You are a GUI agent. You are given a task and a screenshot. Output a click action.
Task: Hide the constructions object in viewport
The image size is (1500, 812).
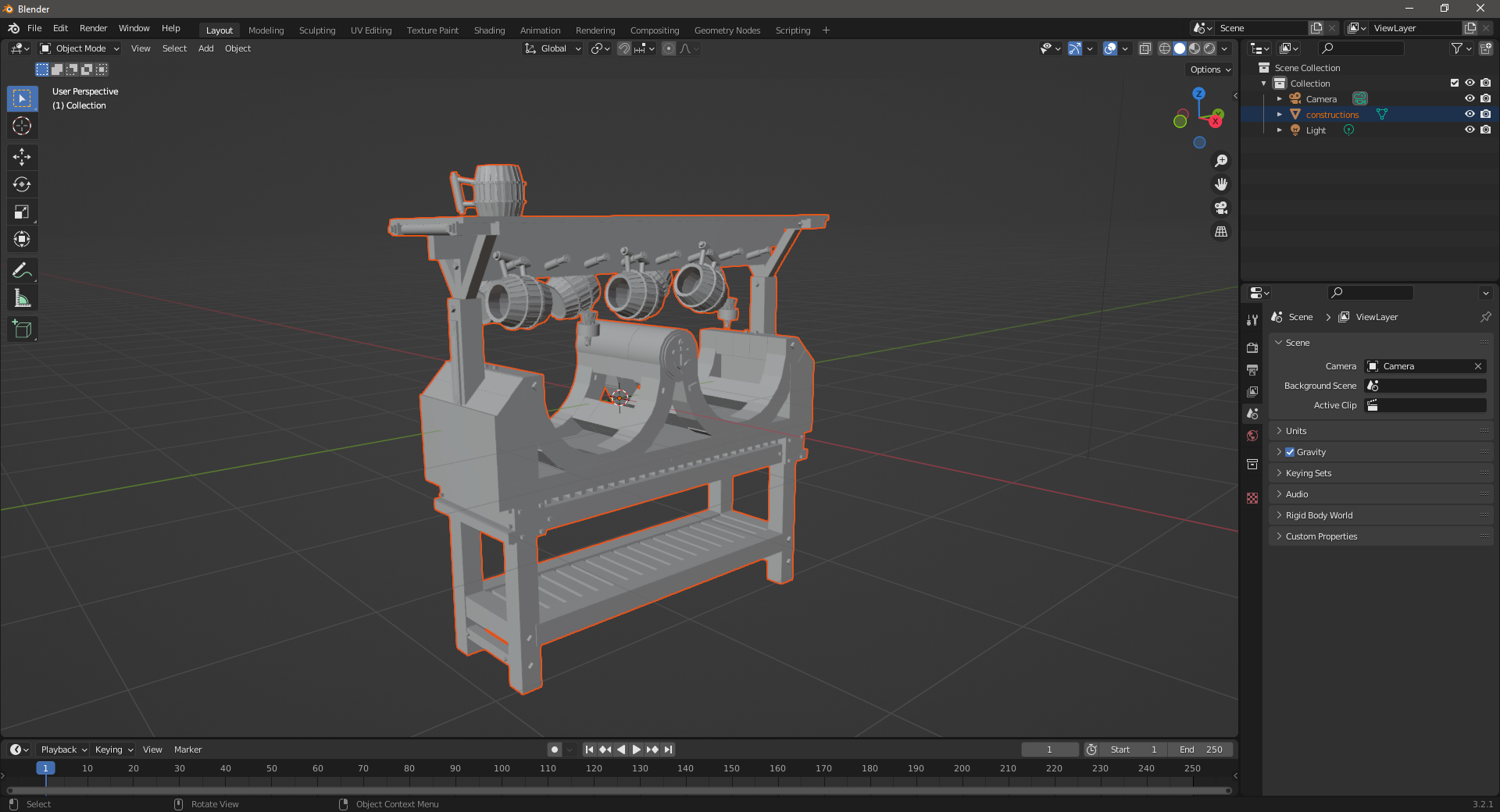pos(1469,115)
